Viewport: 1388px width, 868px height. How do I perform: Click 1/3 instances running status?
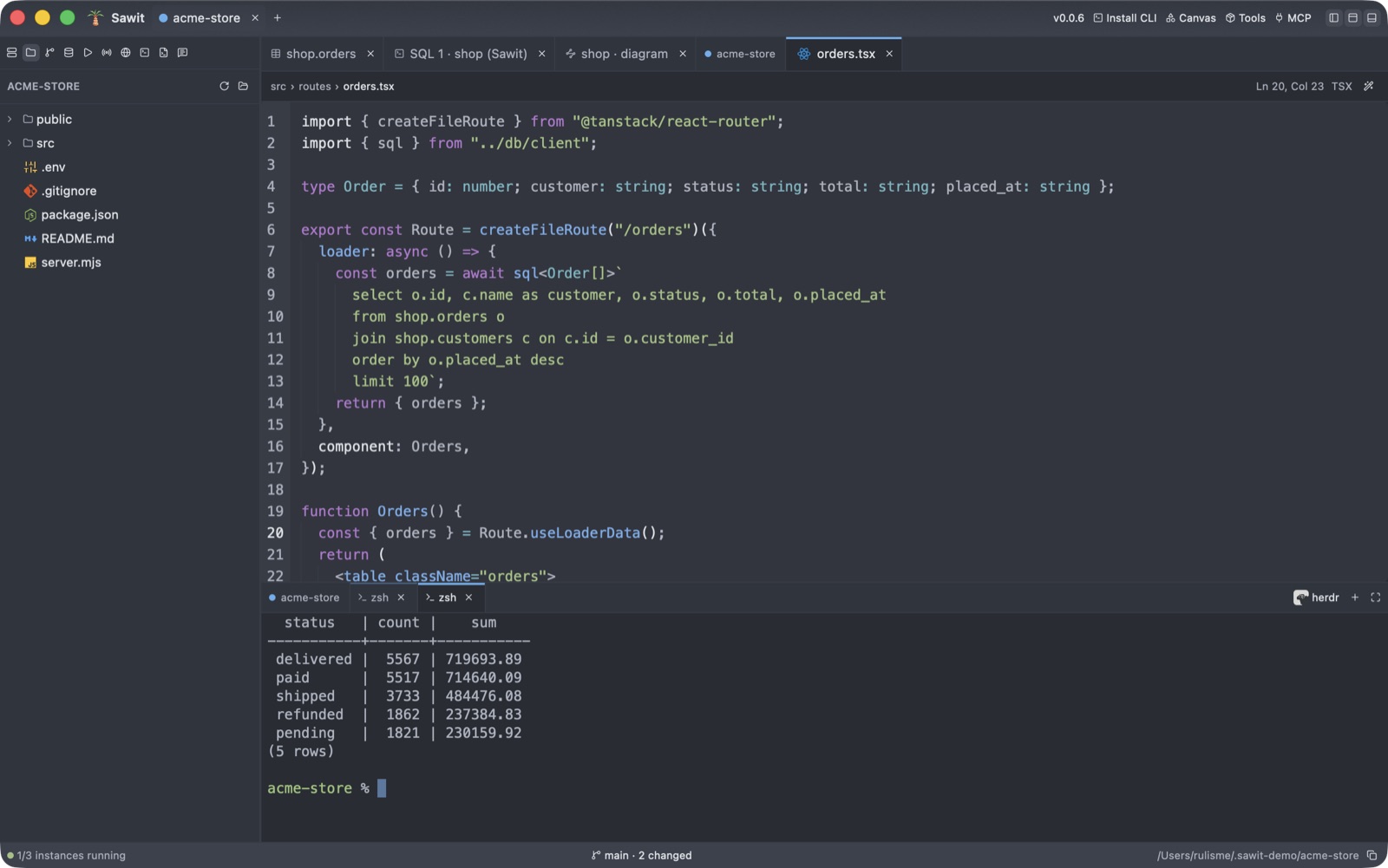click(x=66, y=855)
